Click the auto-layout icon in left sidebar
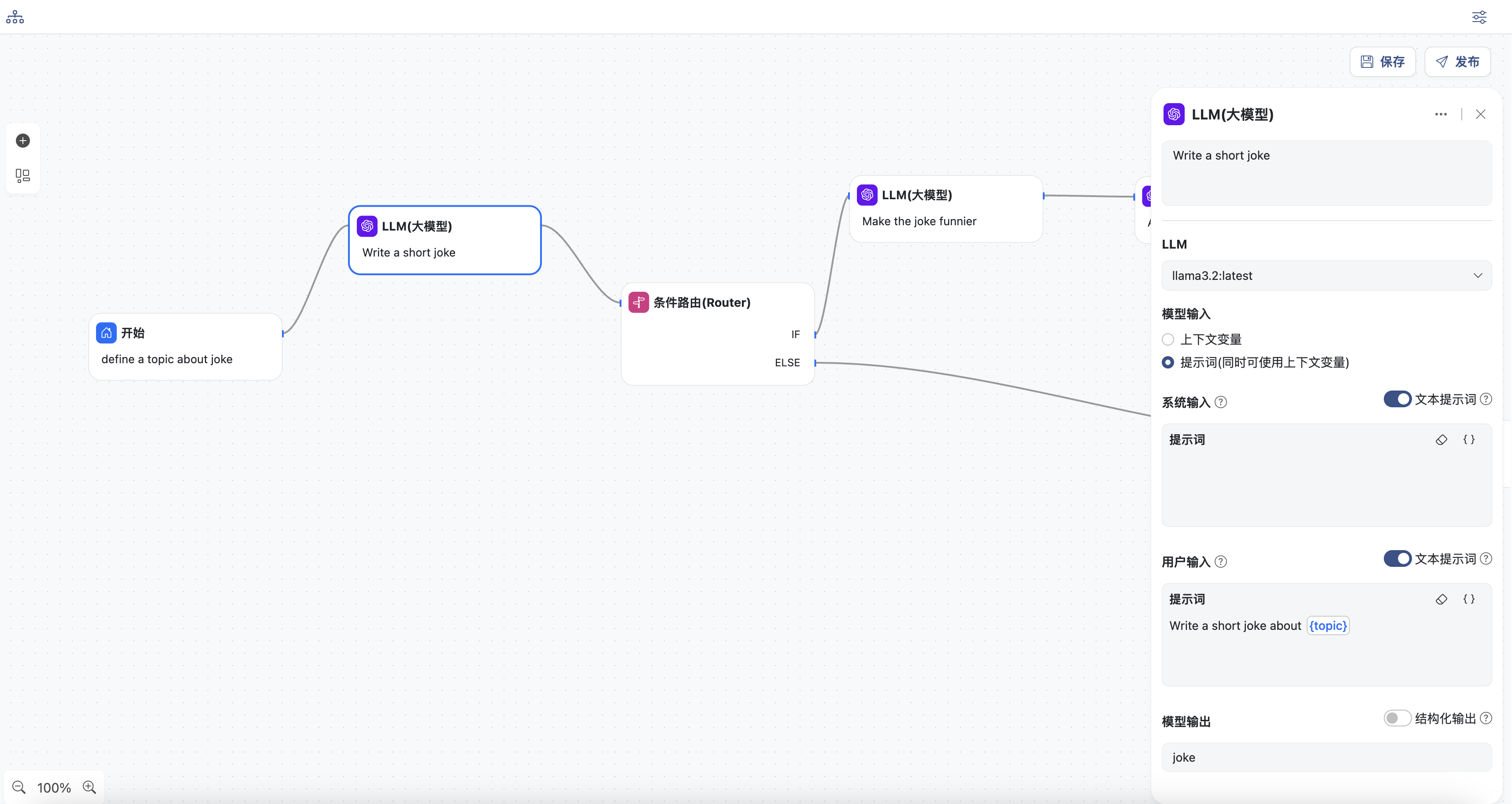 [23, 175]
